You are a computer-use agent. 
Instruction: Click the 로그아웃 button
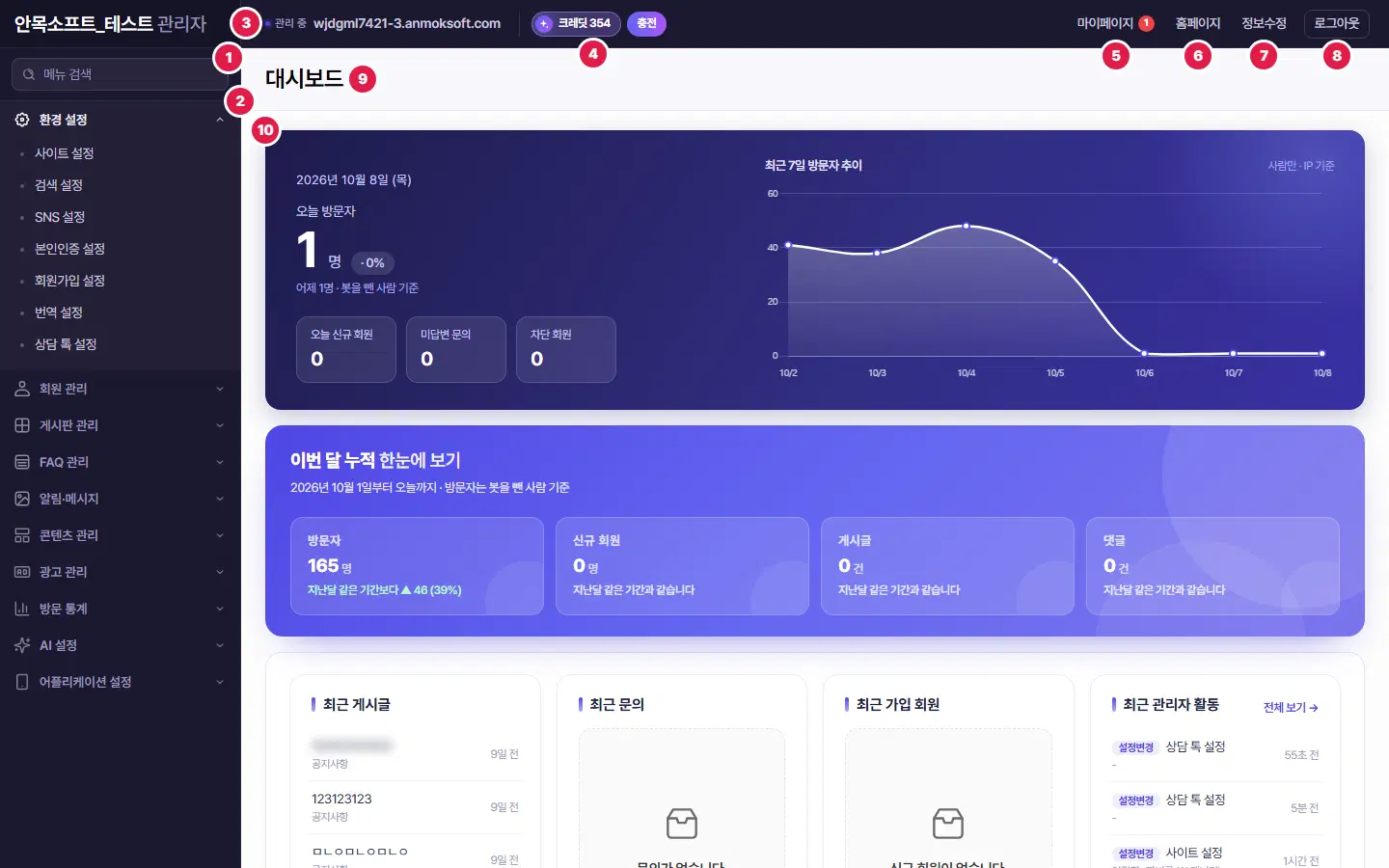[x=1337, y=23]
